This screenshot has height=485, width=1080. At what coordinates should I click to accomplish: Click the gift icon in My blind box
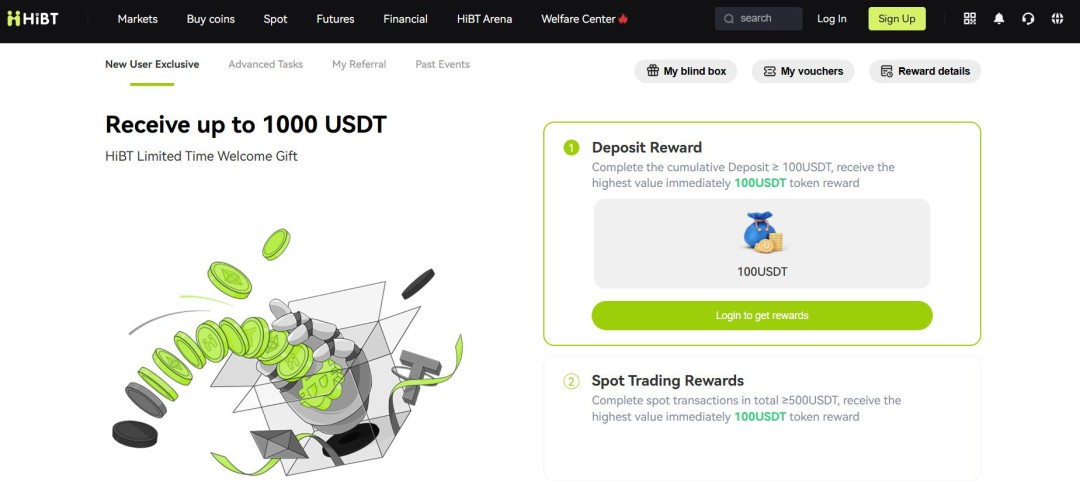pos(652,71)
